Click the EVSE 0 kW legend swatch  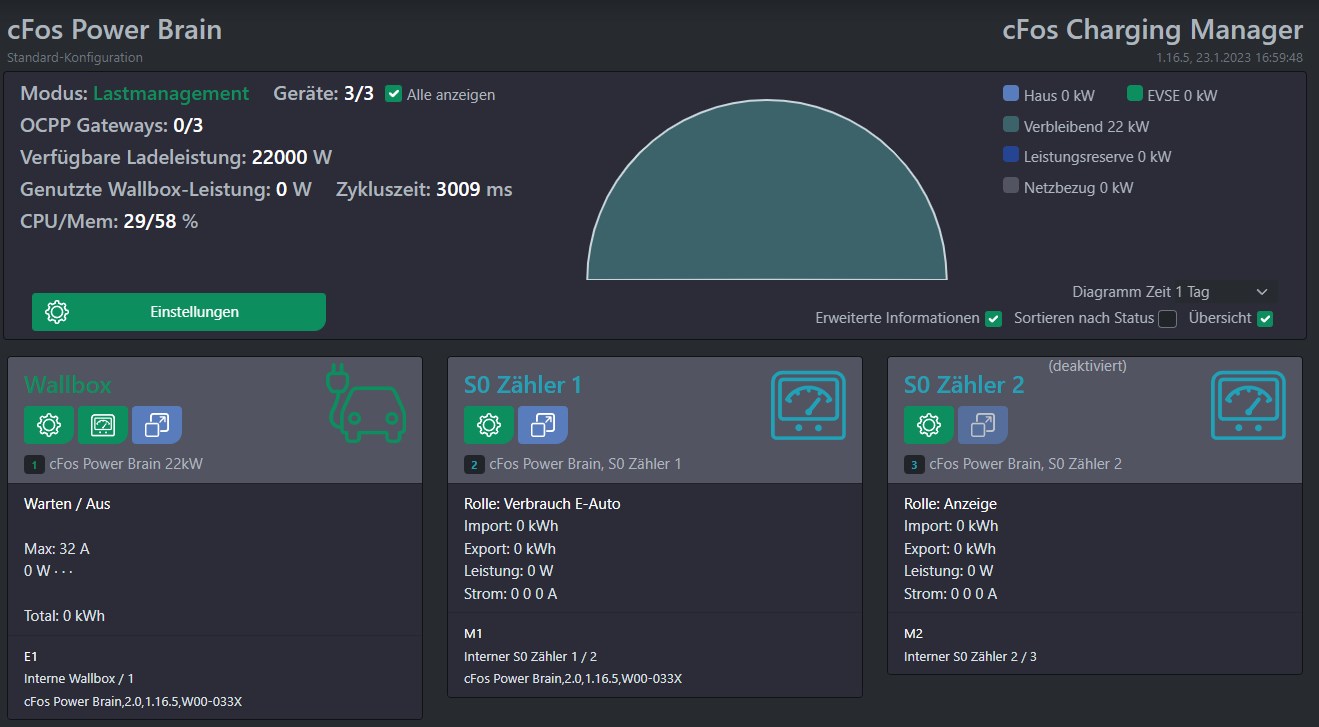[1134, 95]
